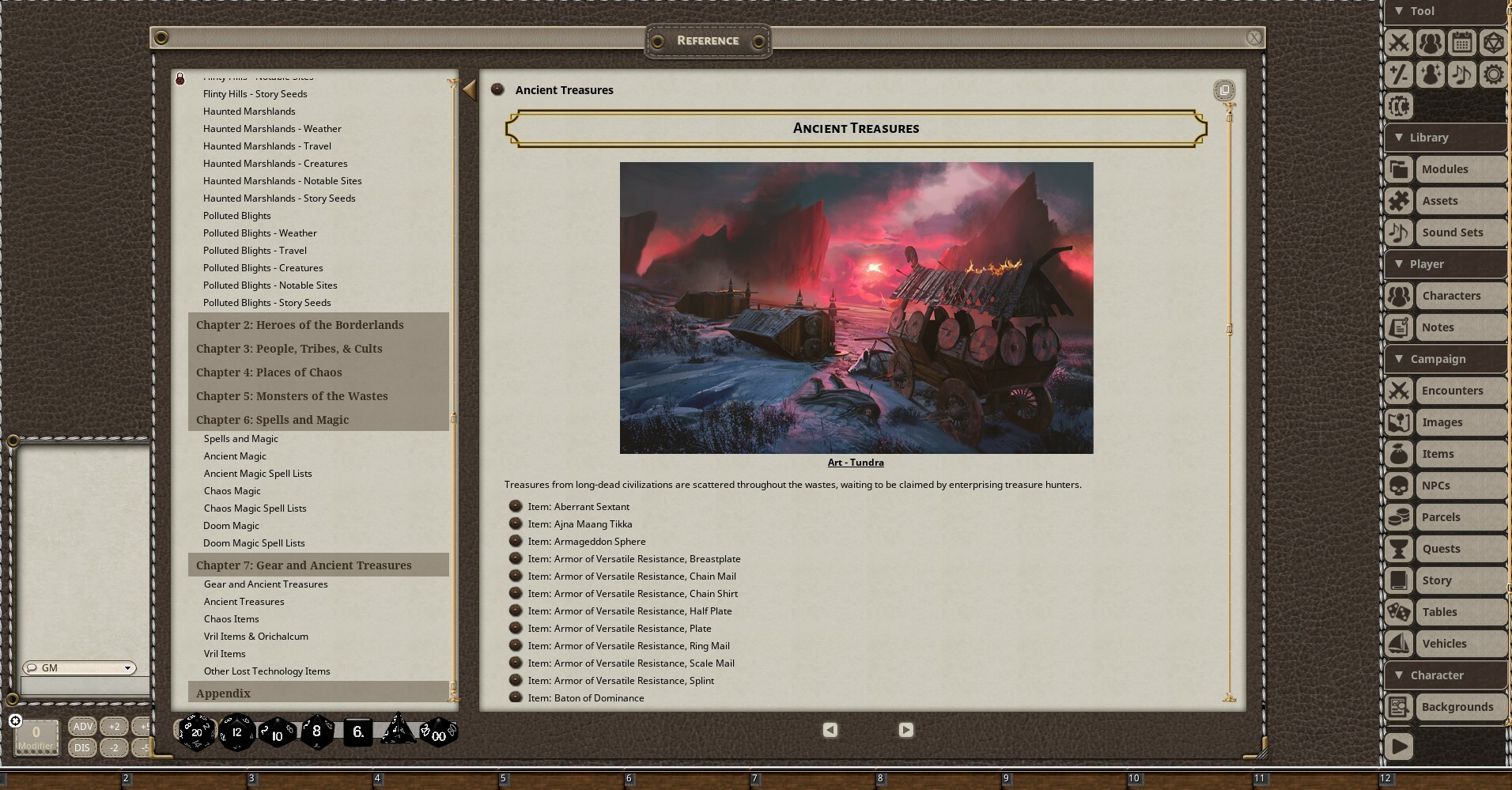This screenshot has width=1512, height=790.
Task: Open the Combat Tracker crossed-swords tool
Action: (x=1398, y=43)
